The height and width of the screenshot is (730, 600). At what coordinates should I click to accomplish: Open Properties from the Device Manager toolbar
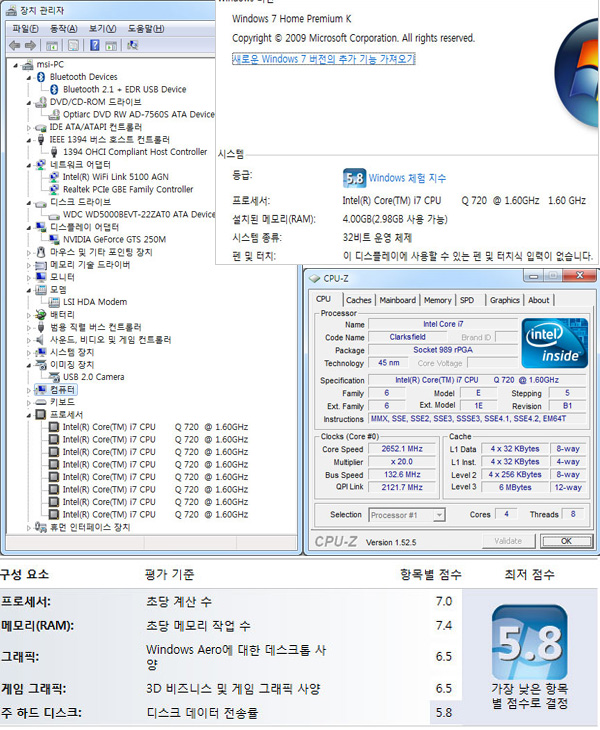point(74,45)
